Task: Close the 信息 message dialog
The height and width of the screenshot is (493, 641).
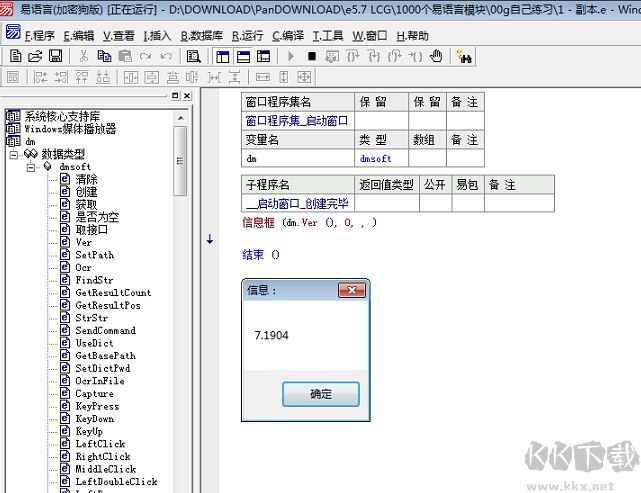Action: (352, 290)
